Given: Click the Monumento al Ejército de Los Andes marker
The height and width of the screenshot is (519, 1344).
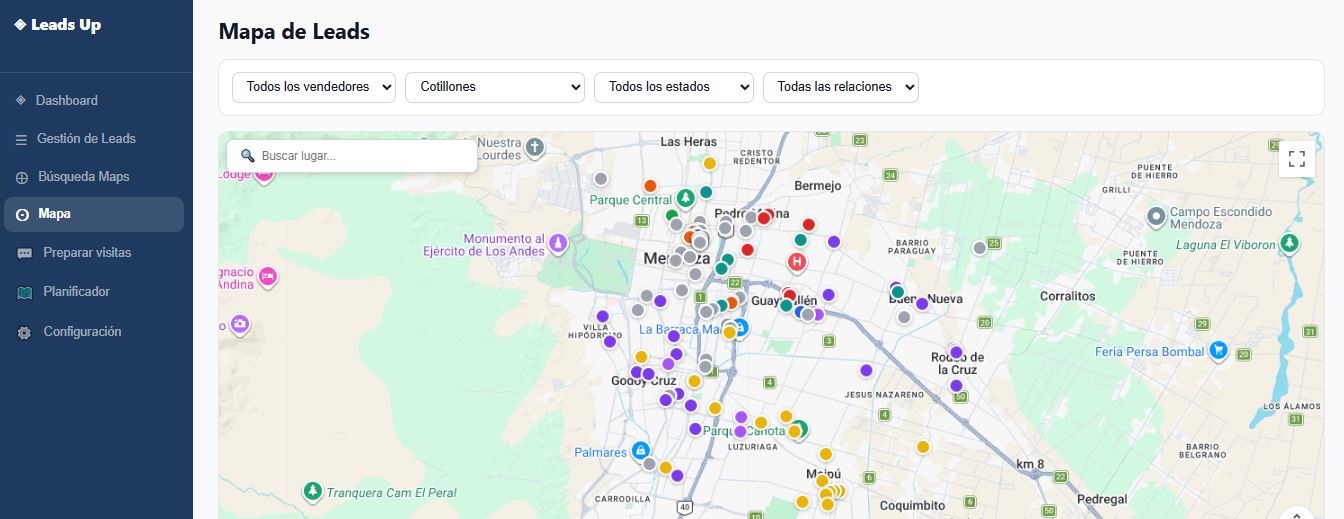Looking at the screenshot, I should [x=558, y=242].
